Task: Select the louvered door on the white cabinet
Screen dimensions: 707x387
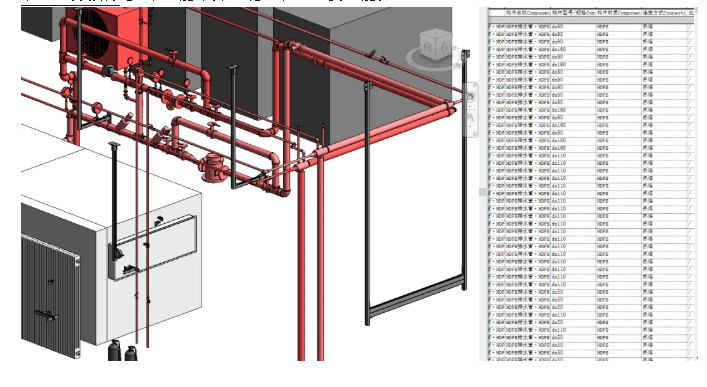Action: pos(50,295)
